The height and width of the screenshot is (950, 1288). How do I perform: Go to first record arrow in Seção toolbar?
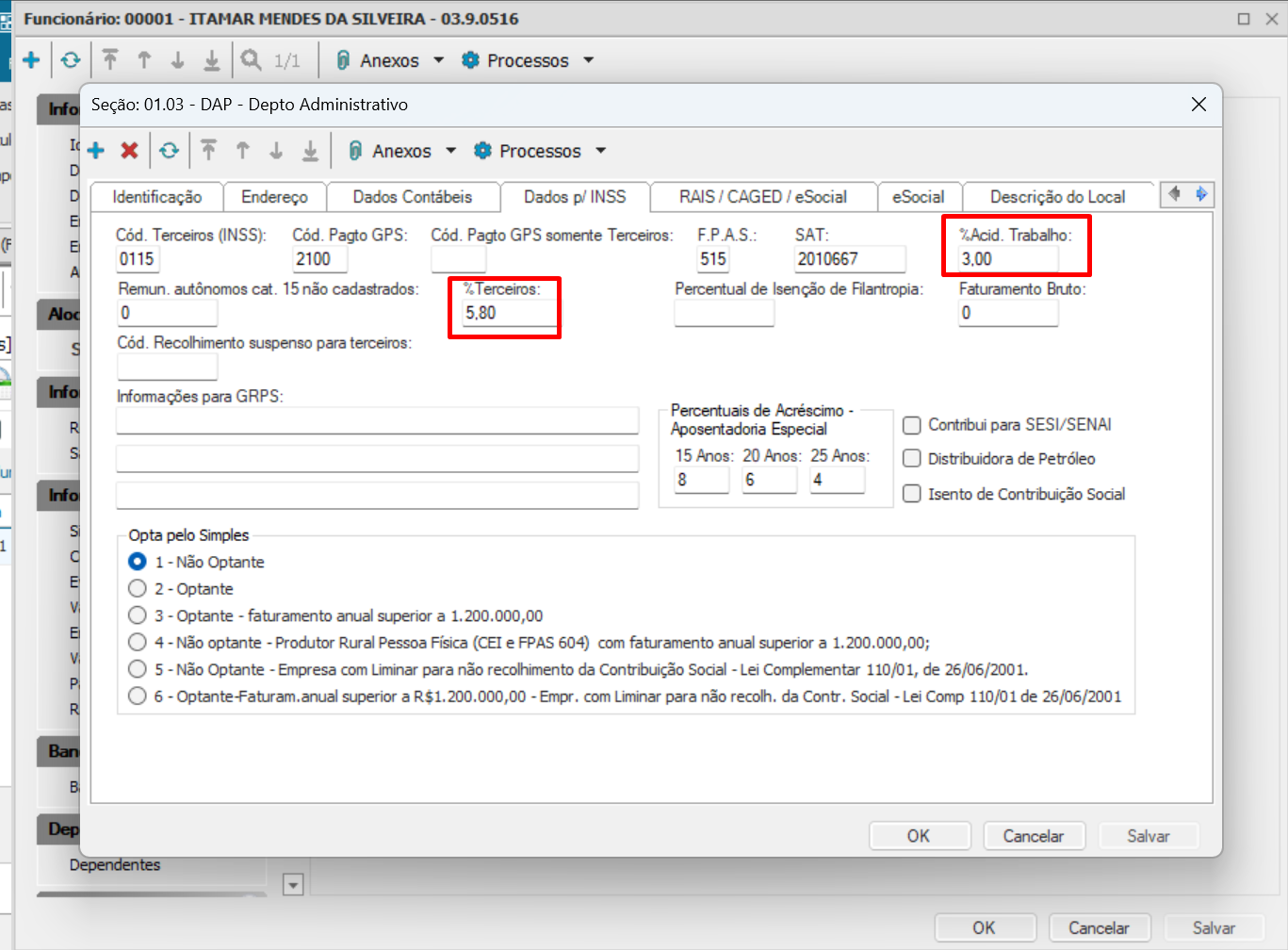coord(209,151)
